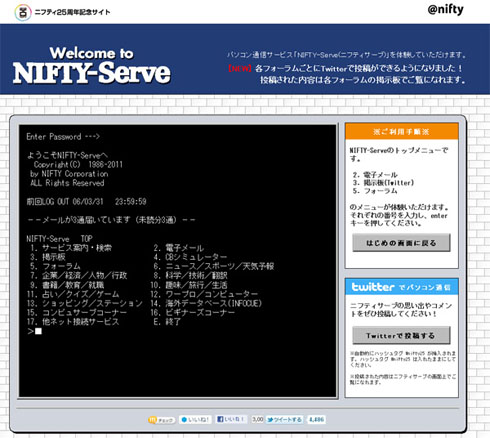Click the red 【NEW】 announcement label
The height and width of the screenshot is (438, 490).
(x=239, y=68)
